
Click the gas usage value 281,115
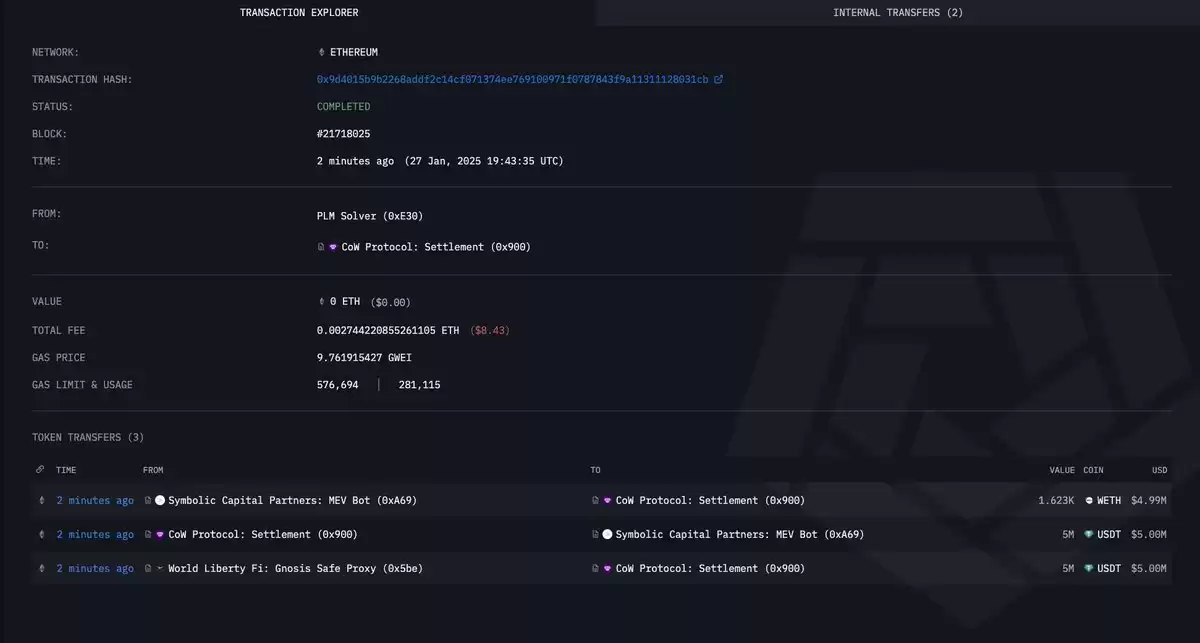pyautogui.click(x=419, y=385)
